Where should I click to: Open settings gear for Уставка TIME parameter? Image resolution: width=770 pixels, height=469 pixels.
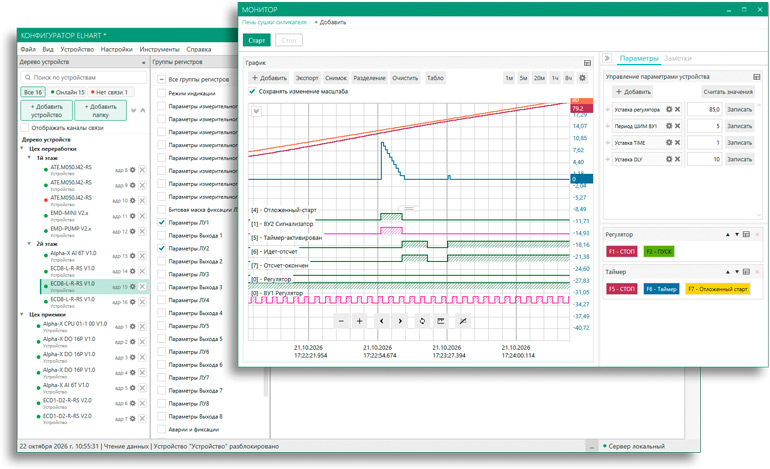click(x=669, y=143)
